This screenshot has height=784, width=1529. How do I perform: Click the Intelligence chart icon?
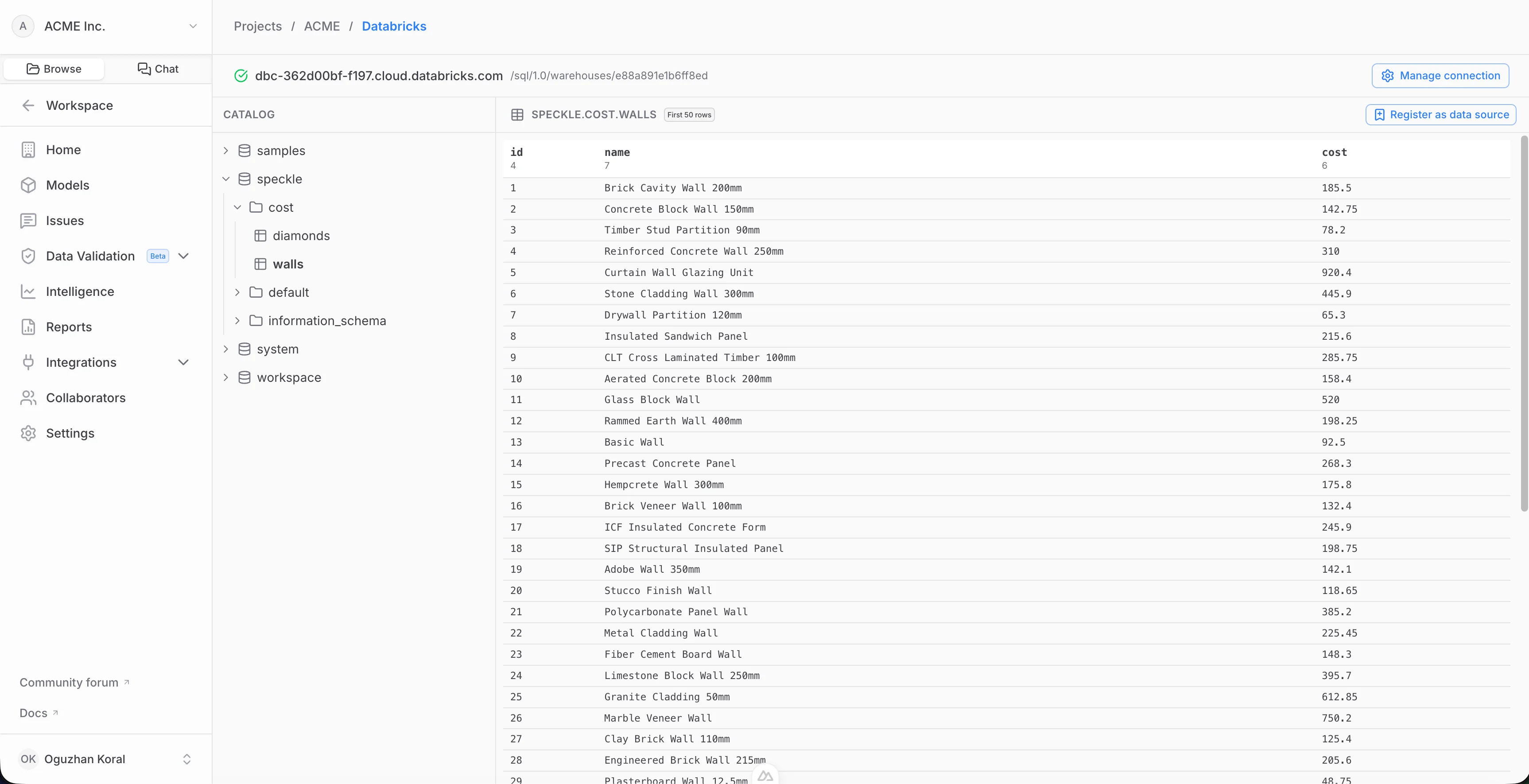click(x=28, y=291)
